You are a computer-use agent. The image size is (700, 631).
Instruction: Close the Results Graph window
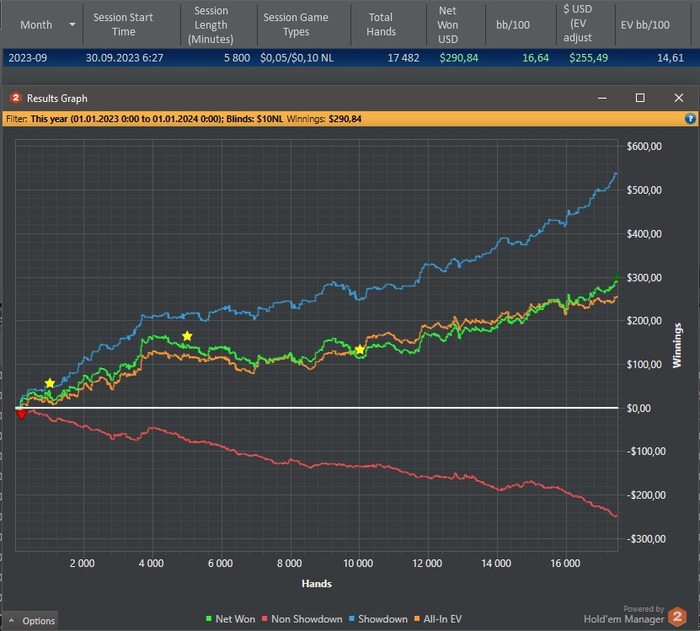click(x=679, y=98)
